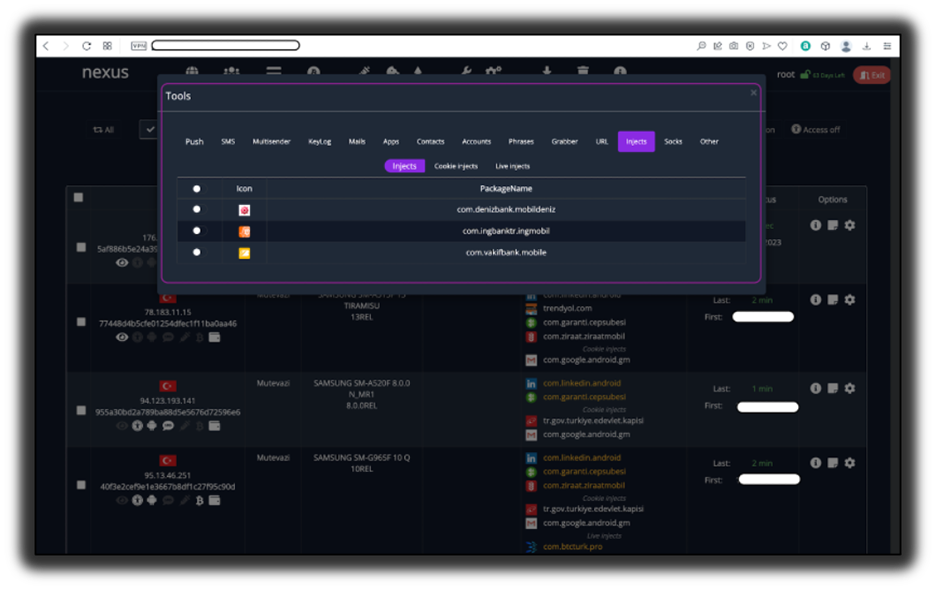Select the purple Injects sub-tab

pos(404,166)
